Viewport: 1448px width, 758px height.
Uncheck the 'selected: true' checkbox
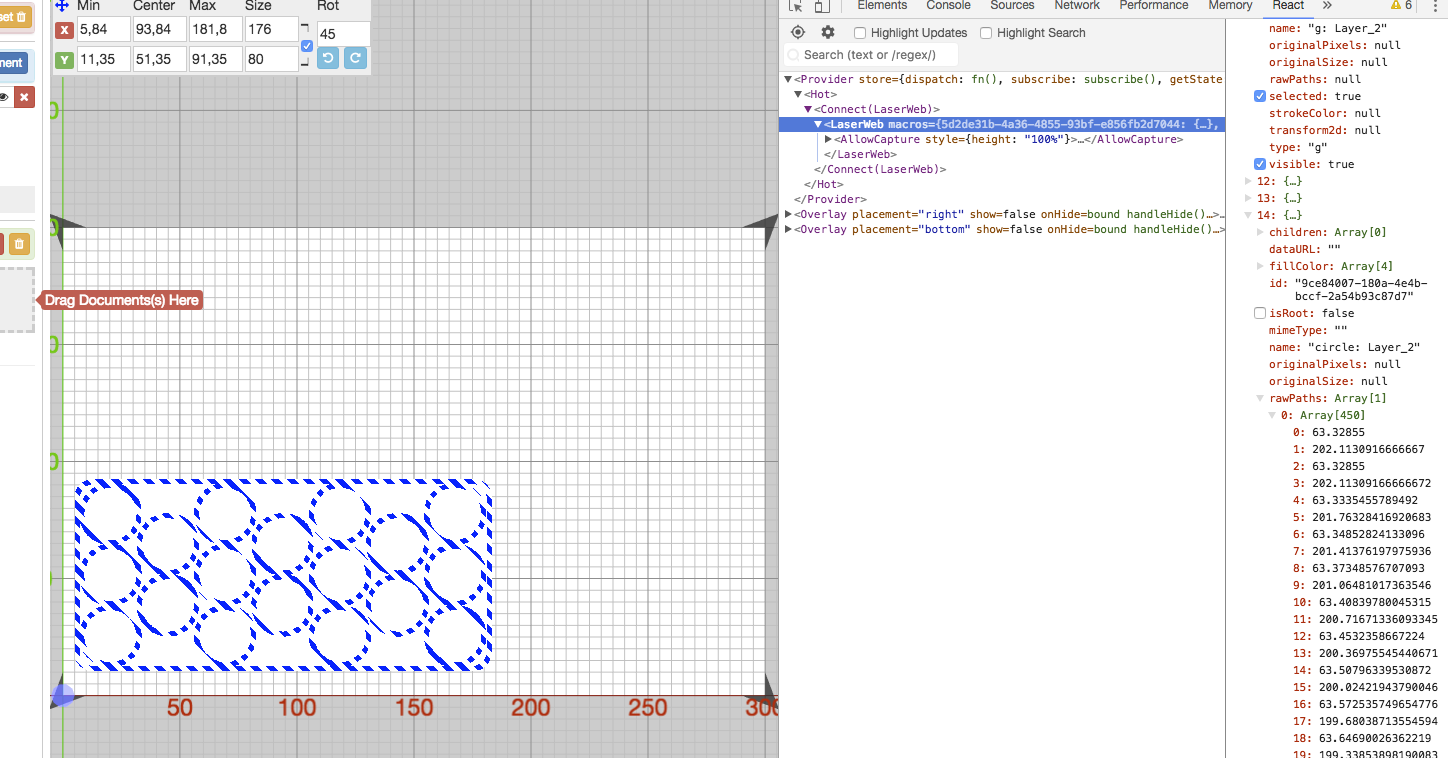(1260, 96)
